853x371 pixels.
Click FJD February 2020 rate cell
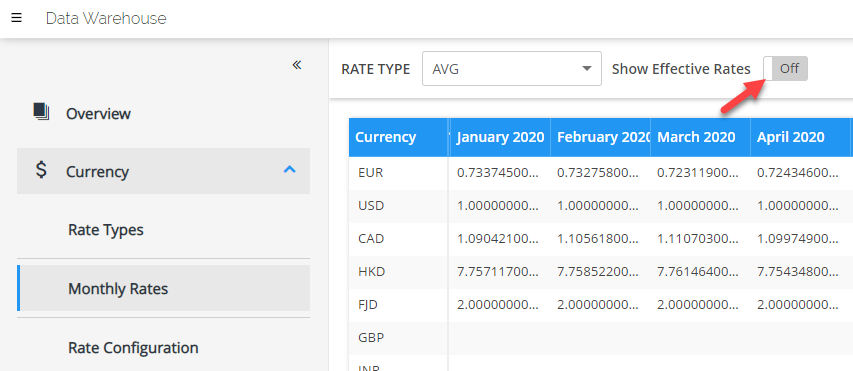click(x=600, y=305)
